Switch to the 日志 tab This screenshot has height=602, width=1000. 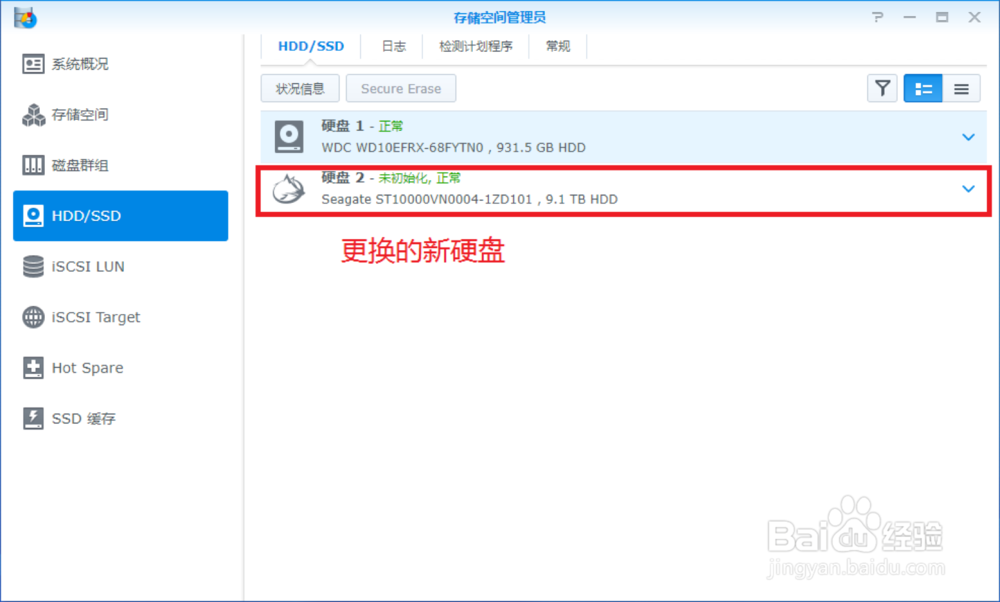(x=393, y=46)
